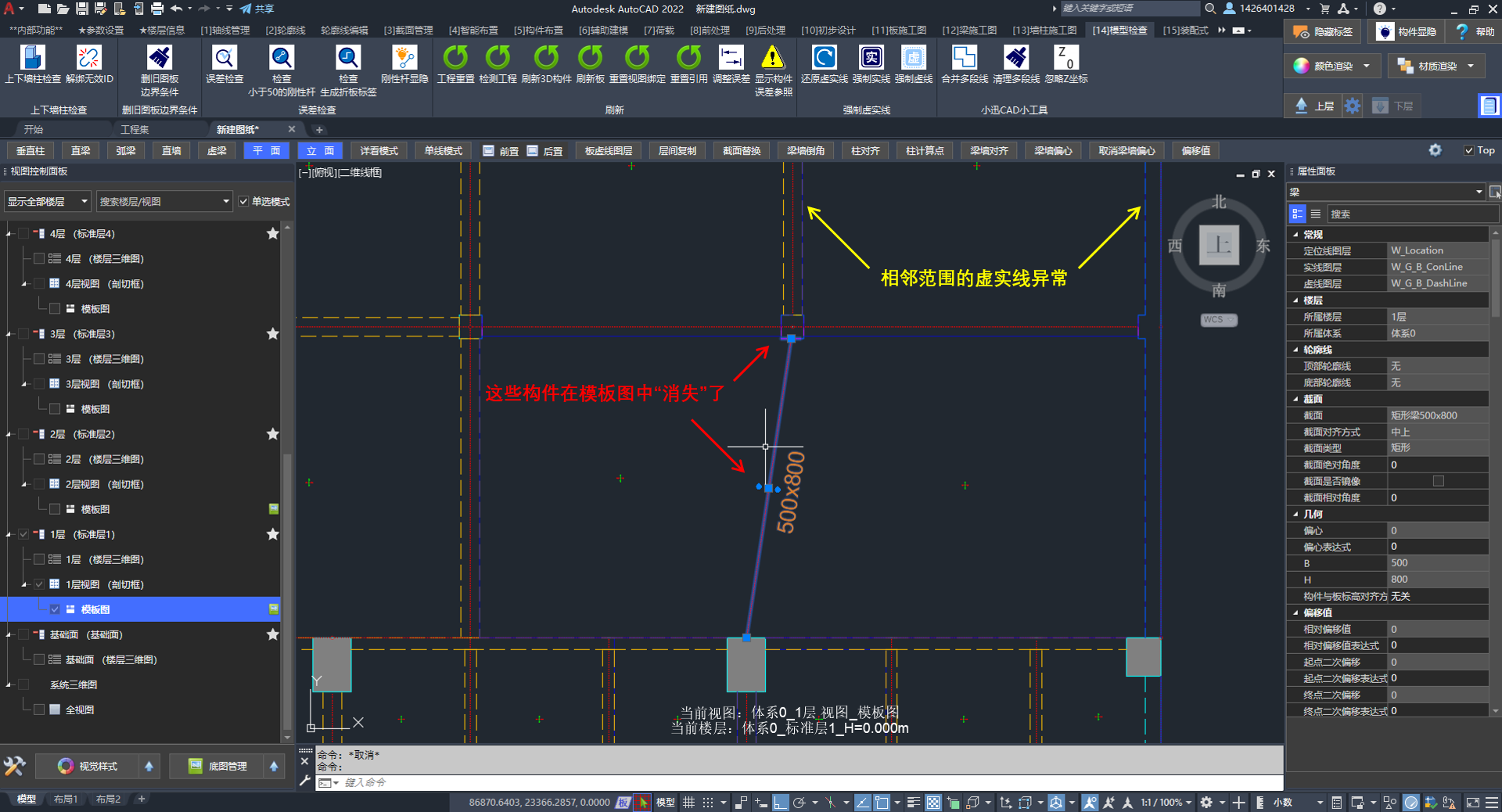The width and height of the screenshot is (1502, 812).
Task: Run the 误差检查 magnifier tool
Action: coord(225,59)
